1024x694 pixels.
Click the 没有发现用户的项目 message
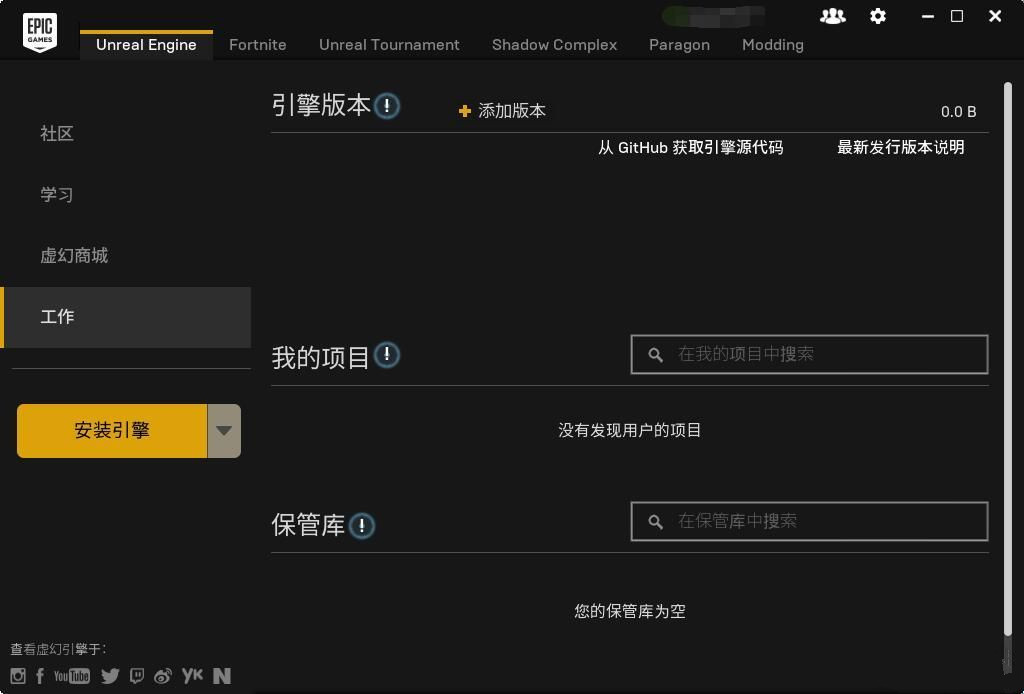[x=630, y=430]
